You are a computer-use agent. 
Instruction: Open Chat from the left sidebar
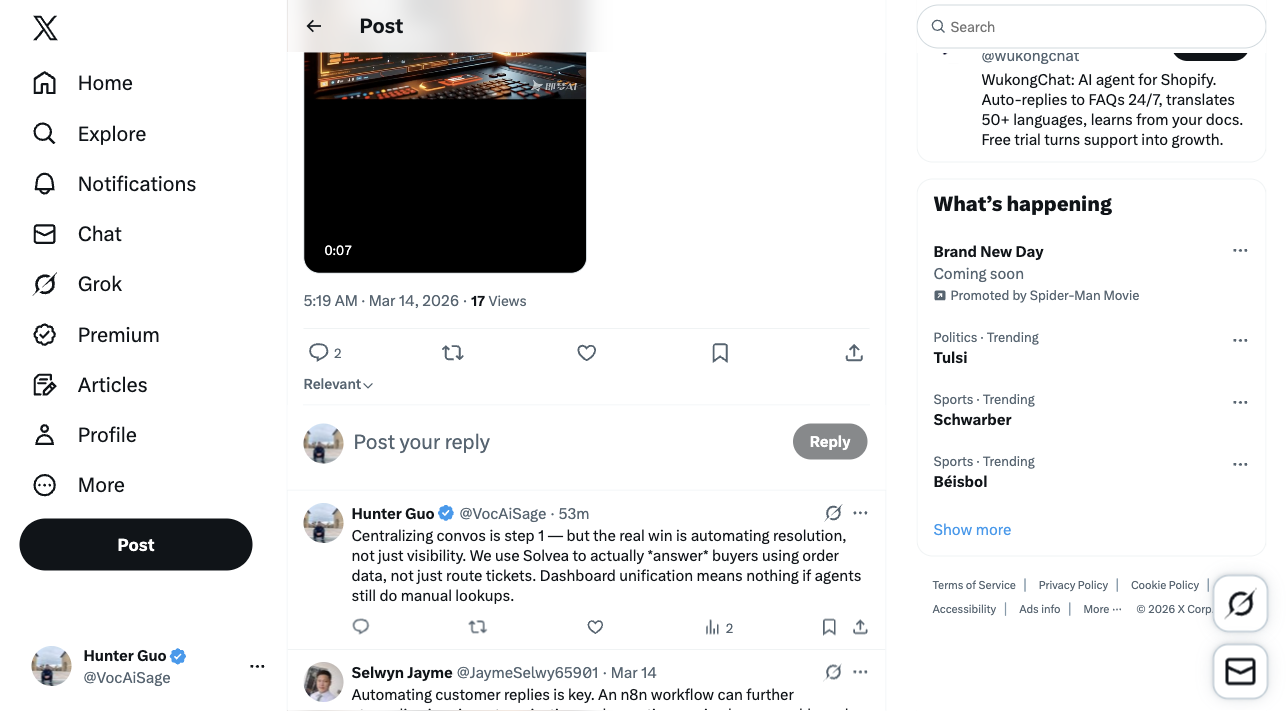pos(99,234)
